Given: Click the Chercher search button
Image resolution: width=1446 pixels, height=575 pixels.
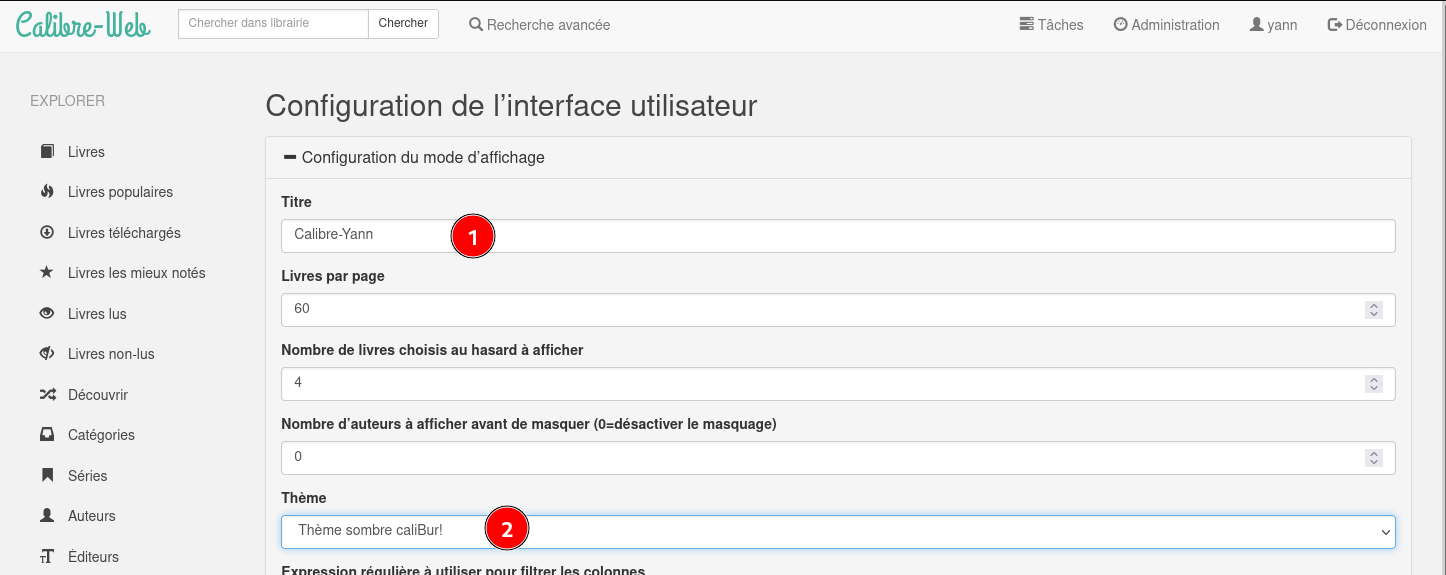Looking at the screenshot, I should coord(403,24).
